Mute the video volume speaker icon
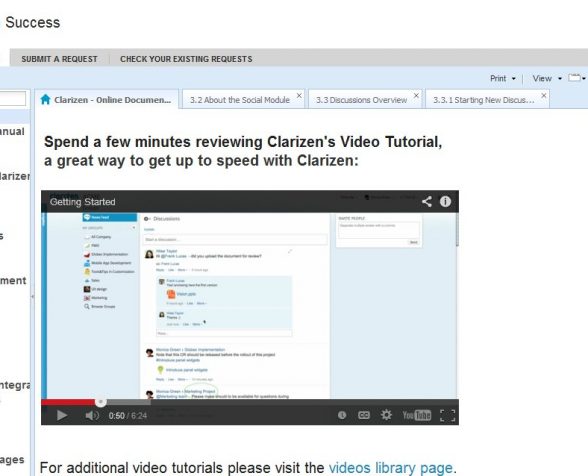Image resolution: width=588 pixels, height=476 pixels. pyautogui.click(x=92, y=415)
